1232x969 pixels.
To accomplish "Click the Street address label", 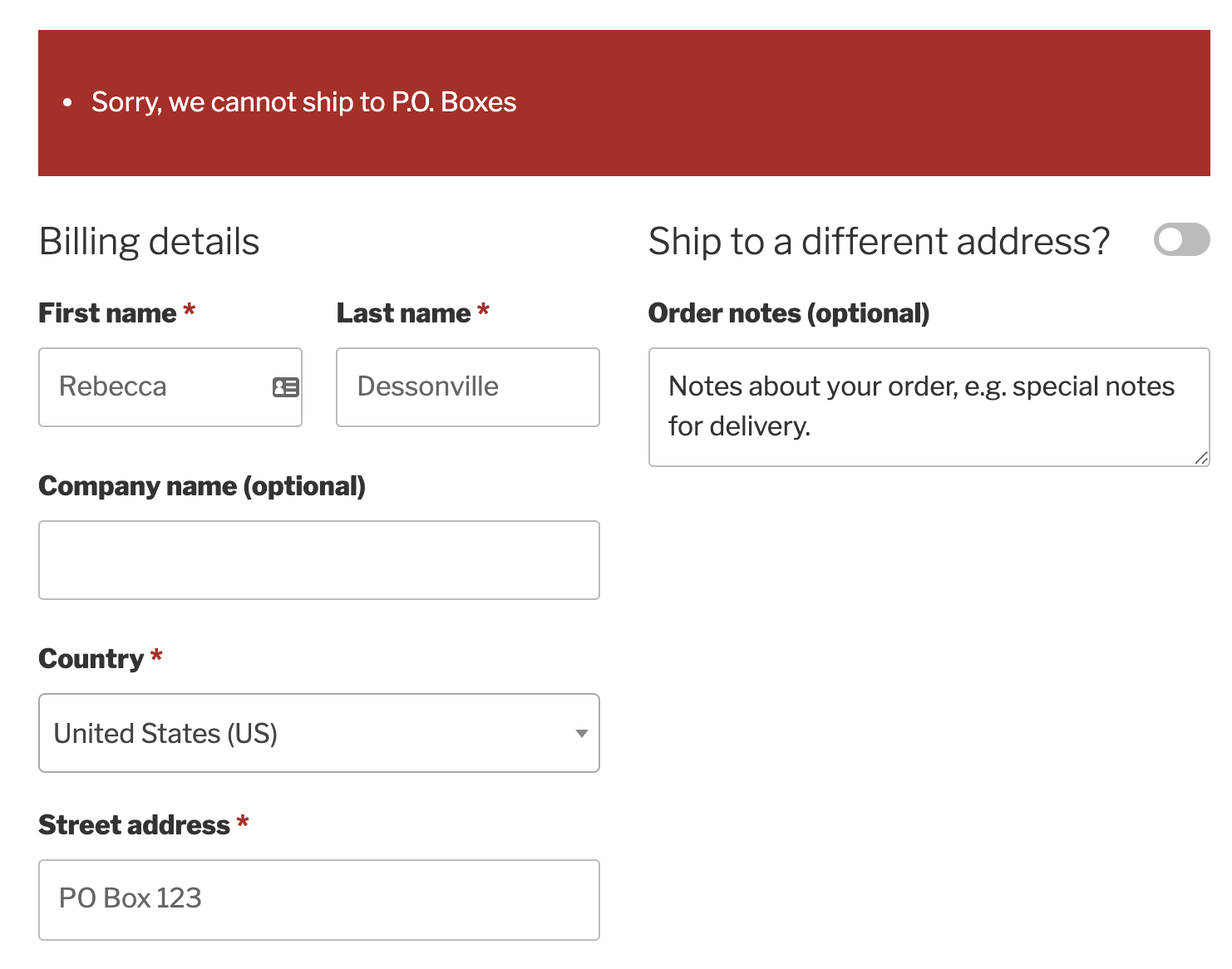I will pyautogui.click(x=134, y=825).
